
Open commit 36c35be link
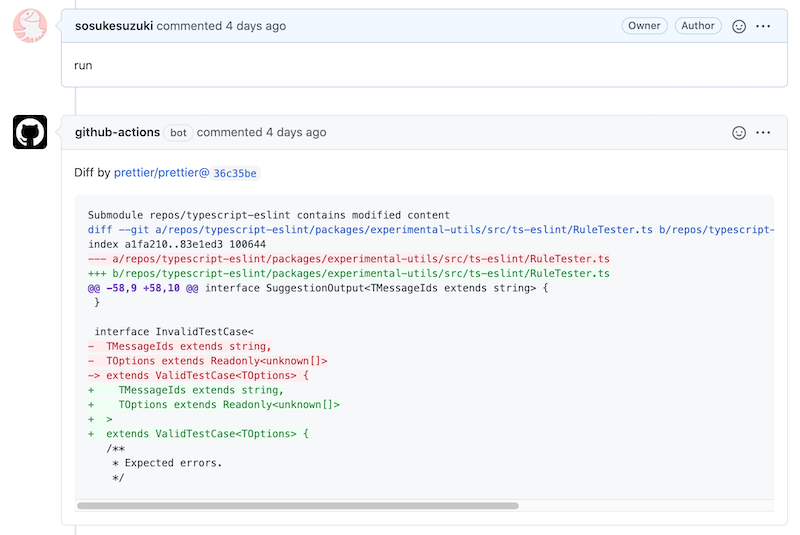[x=235, y=173]
